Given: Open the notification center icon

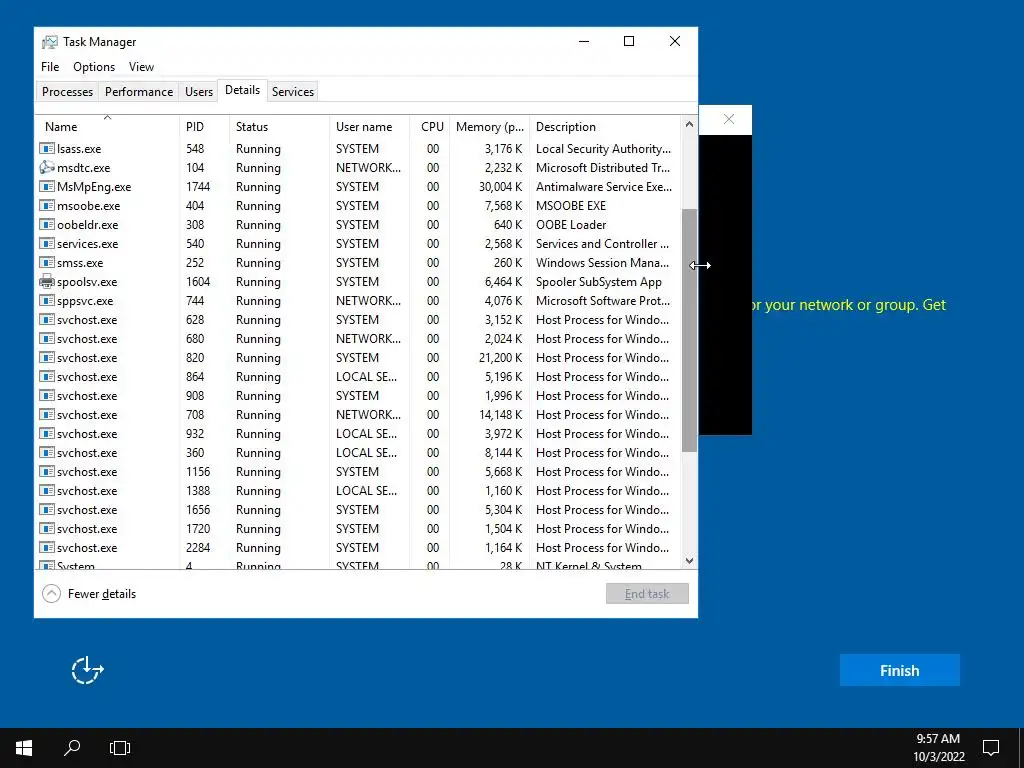Looking at the screenshot, I should pos(991,748).
